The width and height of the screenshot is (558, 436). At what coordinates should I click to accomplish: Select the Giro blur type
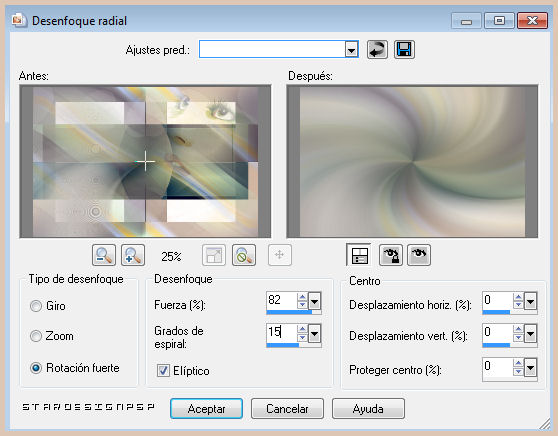(36, 306)
